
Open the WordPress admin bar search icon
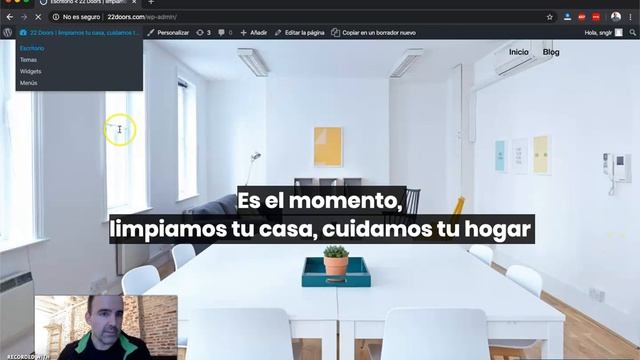click(x=633, y=33)
